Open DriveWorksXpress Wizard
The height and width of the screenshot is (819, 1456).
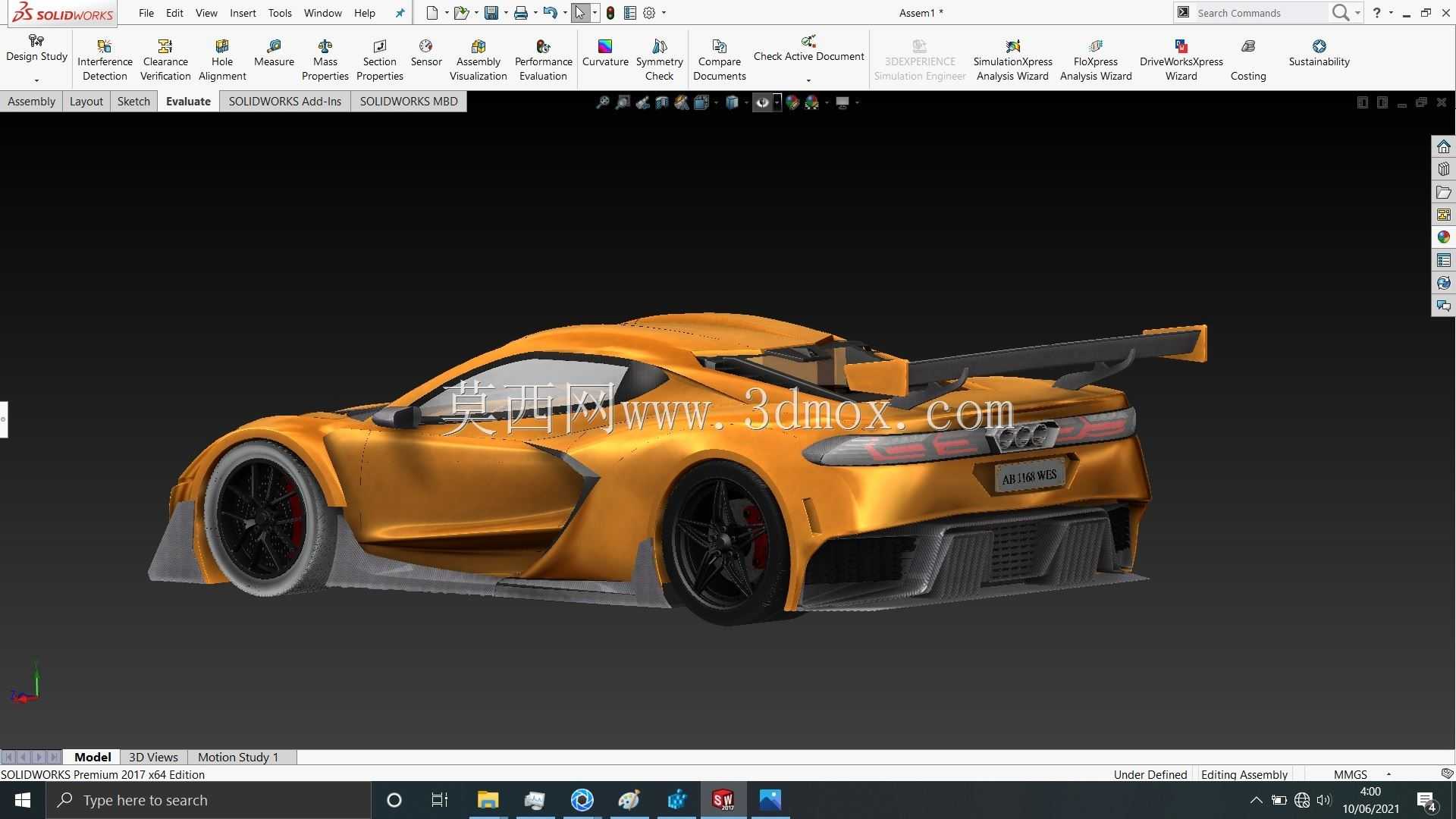click(x=1181, y=61)
